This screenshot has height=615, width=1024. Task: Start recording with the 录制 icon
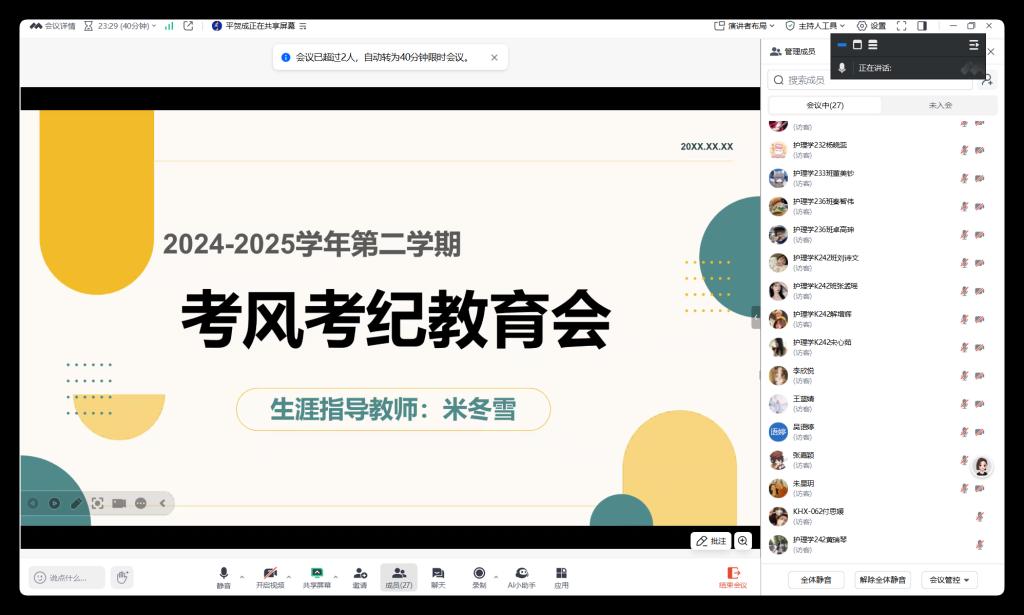479,576
